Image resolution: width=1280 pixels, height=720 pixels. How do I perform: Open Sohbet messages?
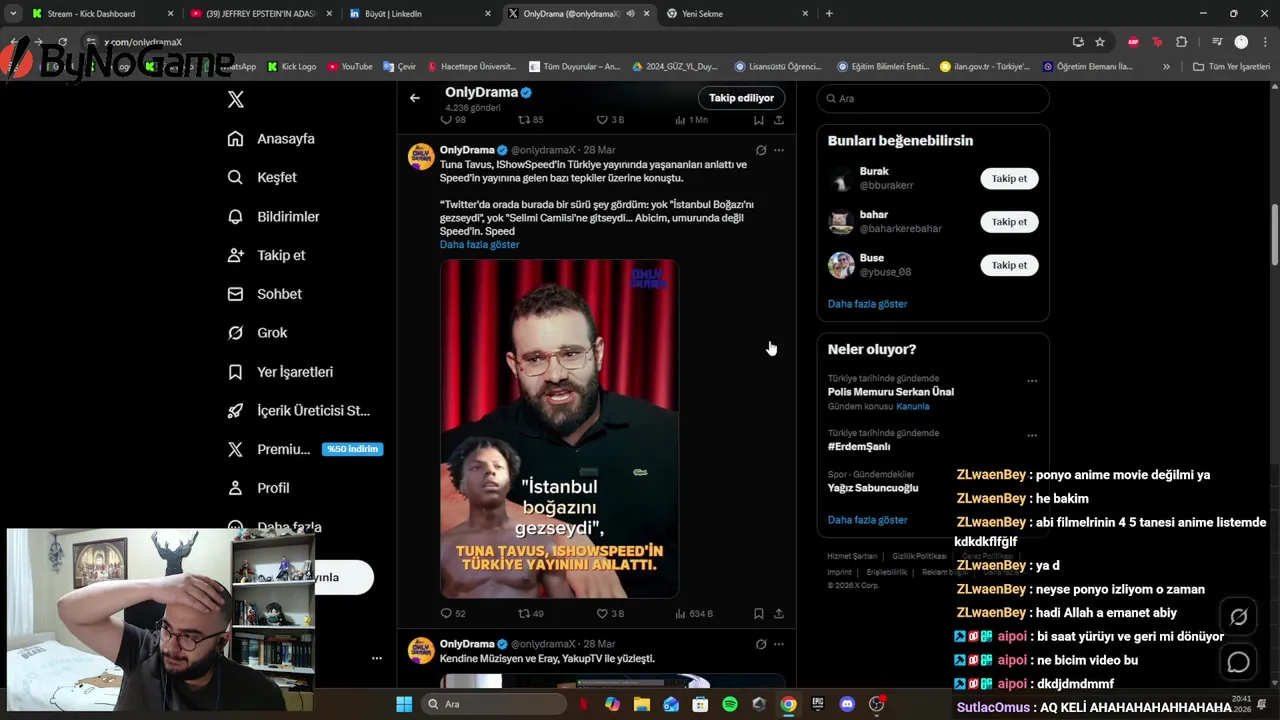point(264,294)
